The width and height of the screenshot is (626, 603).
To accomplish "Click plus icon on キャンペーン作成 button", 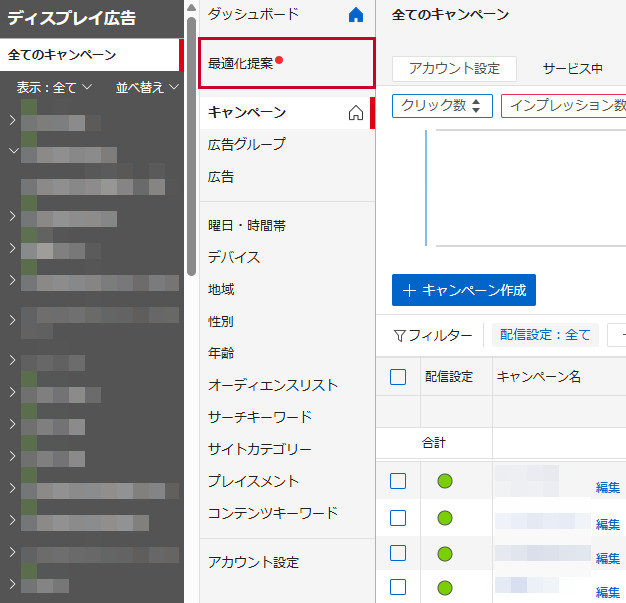I will (409, 290).
